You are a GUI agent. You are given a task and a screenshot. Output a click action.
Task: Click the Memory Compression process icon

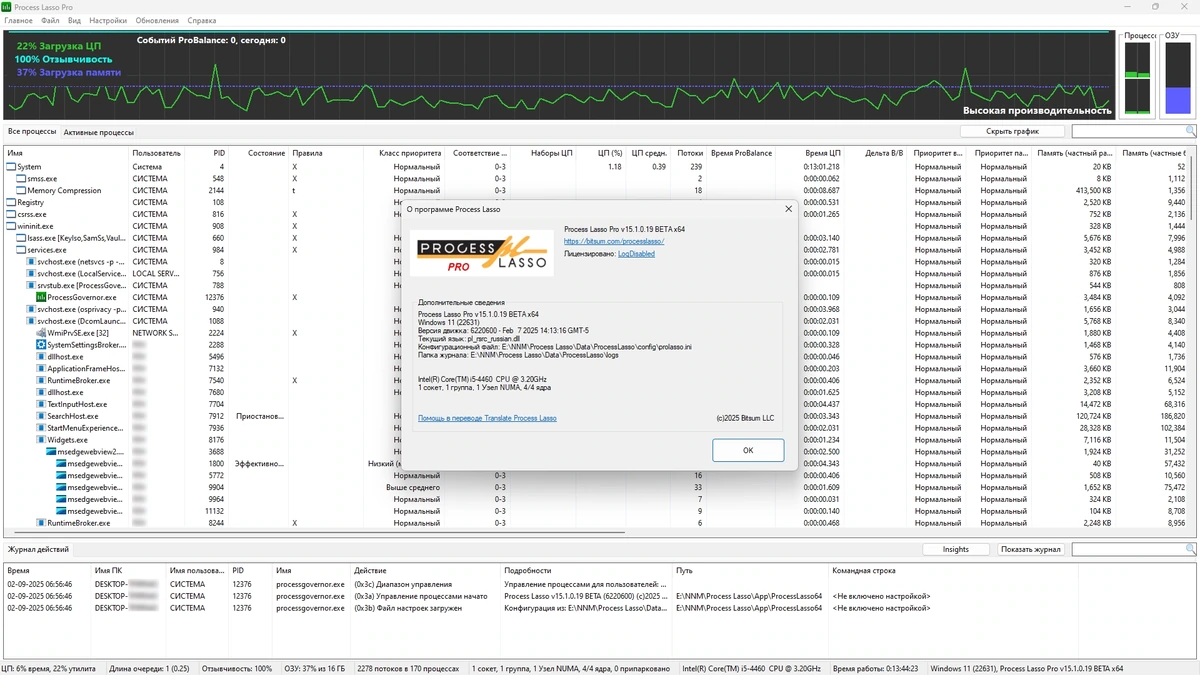pyautogui.click(x=21, y=191)
